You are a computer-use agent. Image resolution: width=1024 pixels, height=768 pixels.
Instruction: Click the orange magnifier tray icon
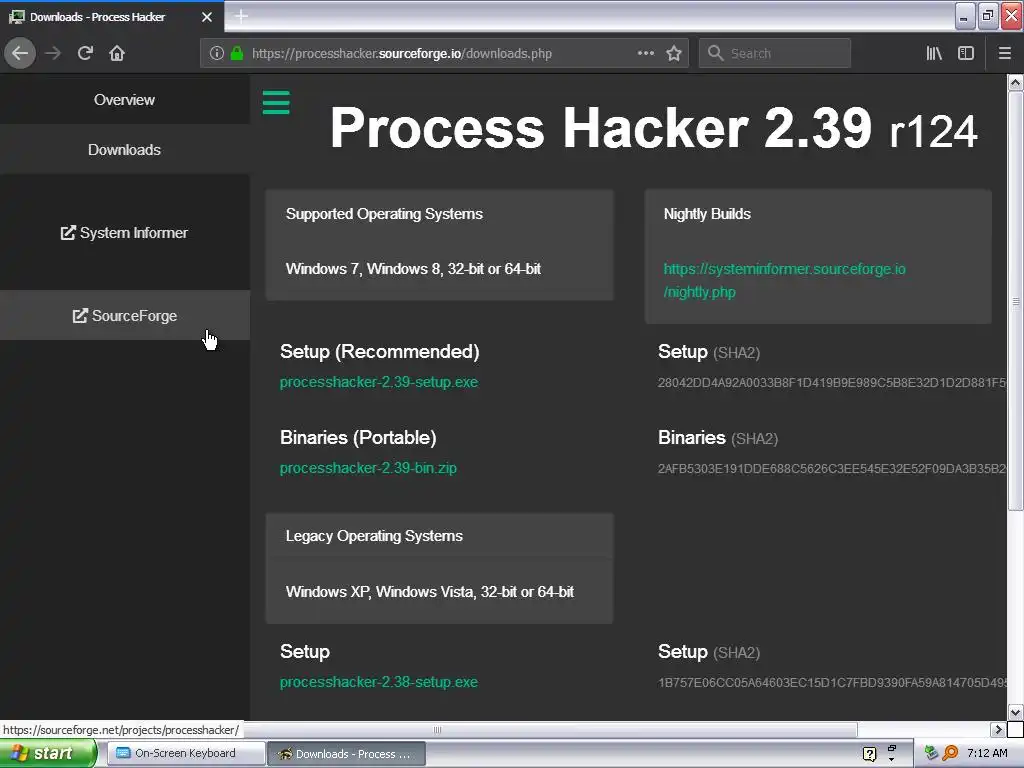pos(950,753)
